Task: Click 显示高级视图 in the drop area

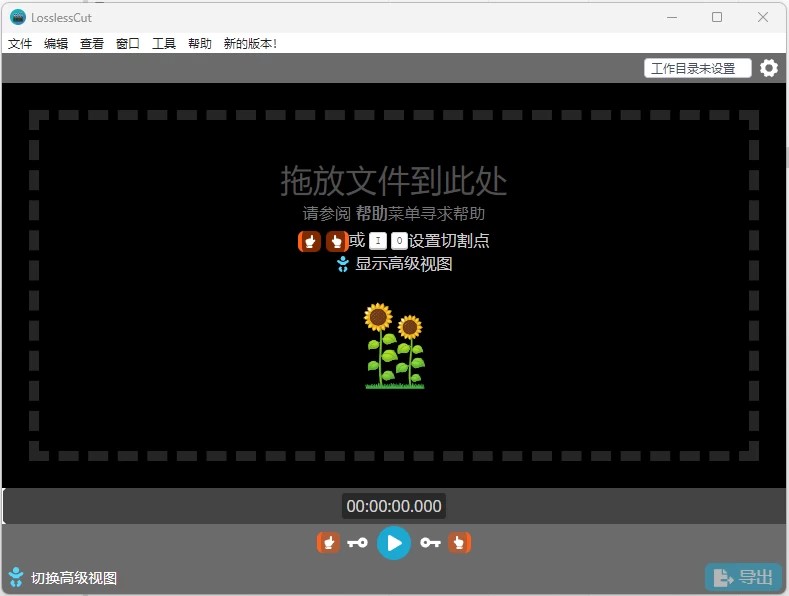Action: [404, 264]
